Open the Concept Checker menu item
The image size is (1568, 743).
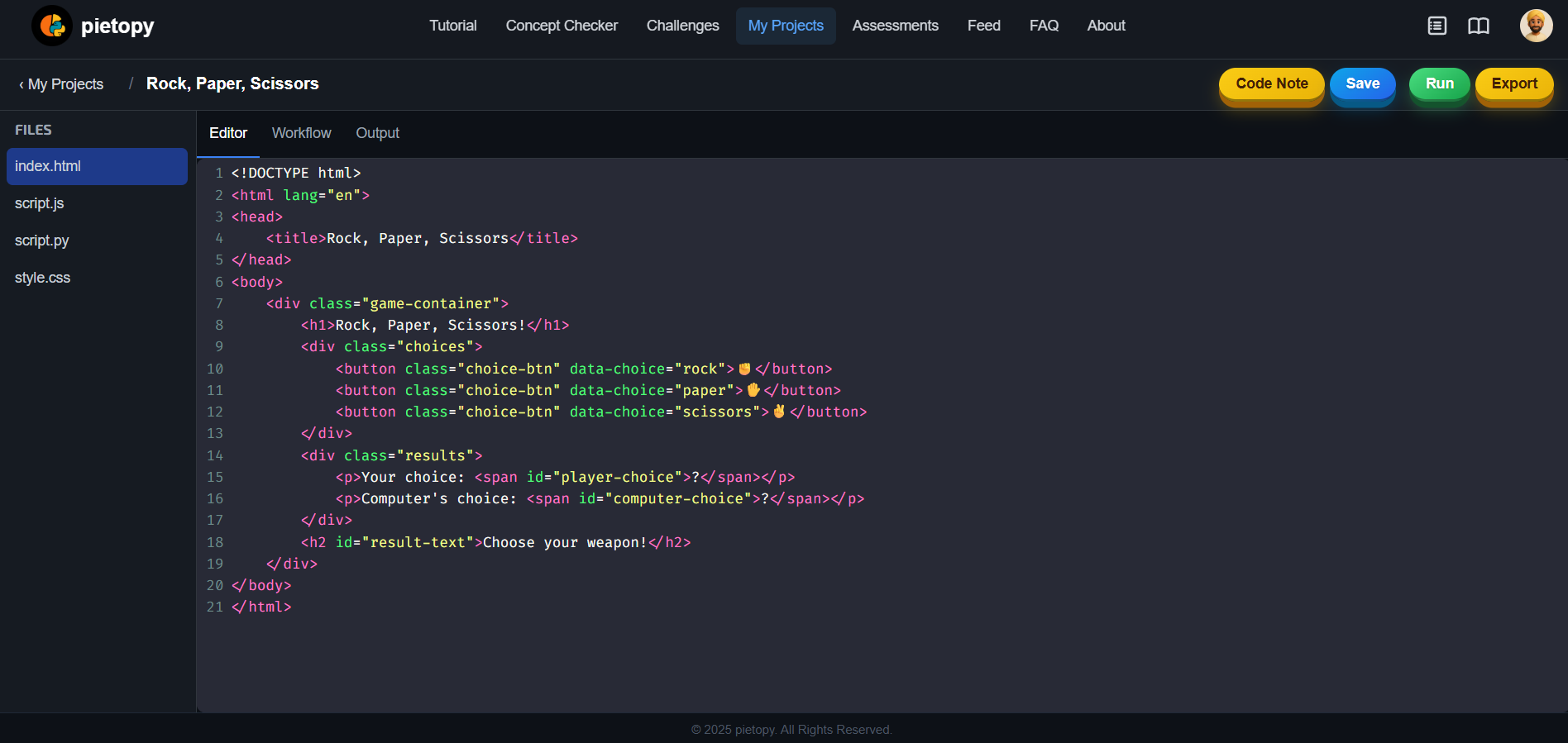coord(562,26)
